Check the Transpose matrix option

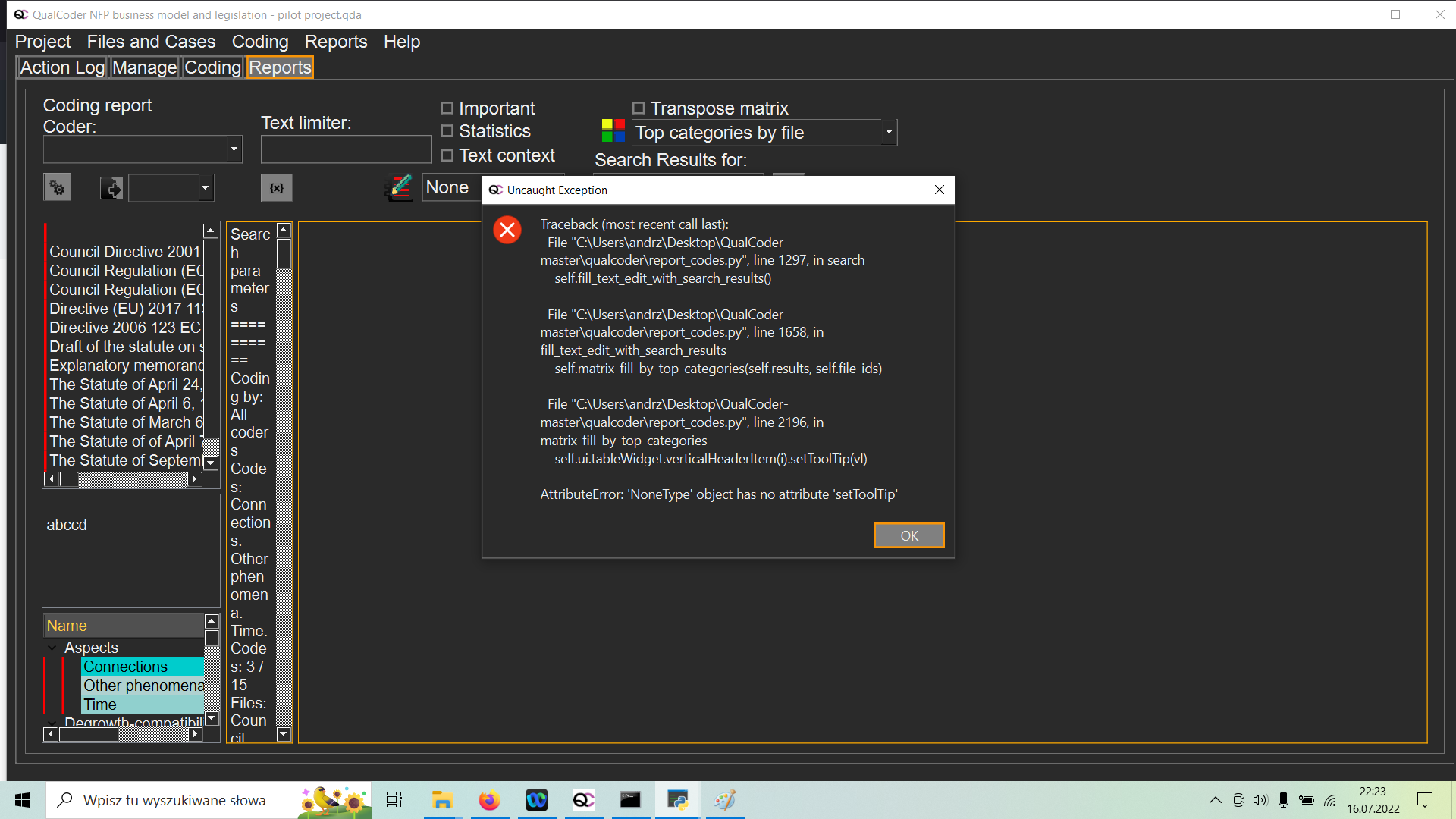click(x=639, y=108)
